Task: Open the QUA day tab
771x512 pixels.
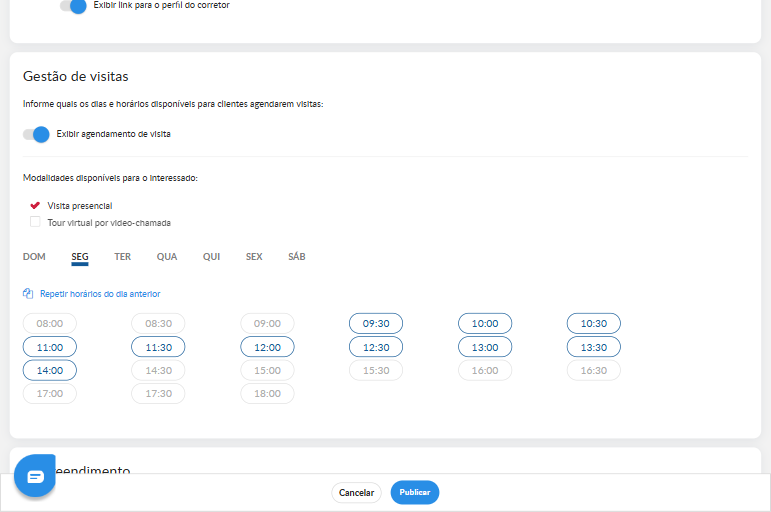Action: coord(167,257)
